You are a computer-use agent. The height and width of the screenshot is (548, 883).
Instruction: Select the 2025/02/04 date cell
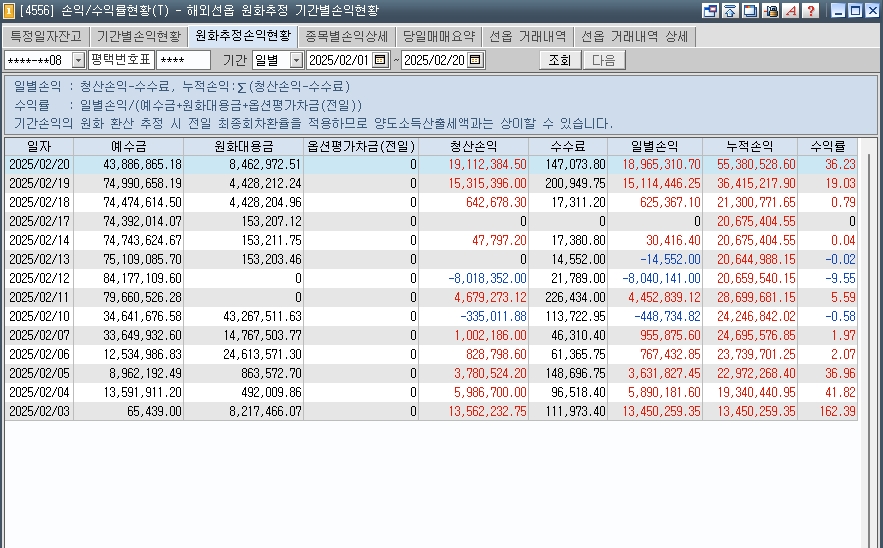point(39,393)
